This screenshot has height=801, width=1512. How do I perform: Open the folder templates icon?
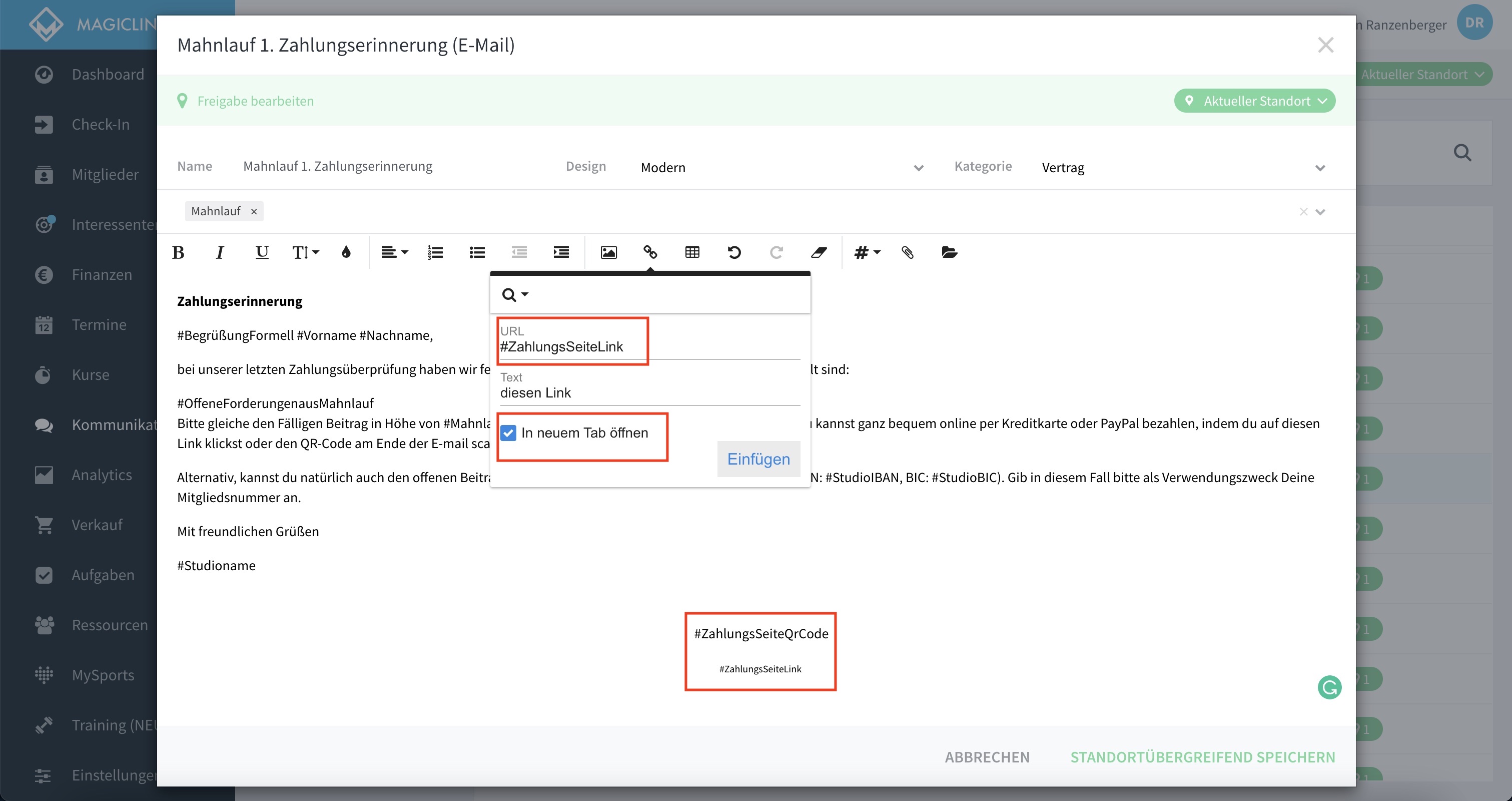tap(949, 252)
